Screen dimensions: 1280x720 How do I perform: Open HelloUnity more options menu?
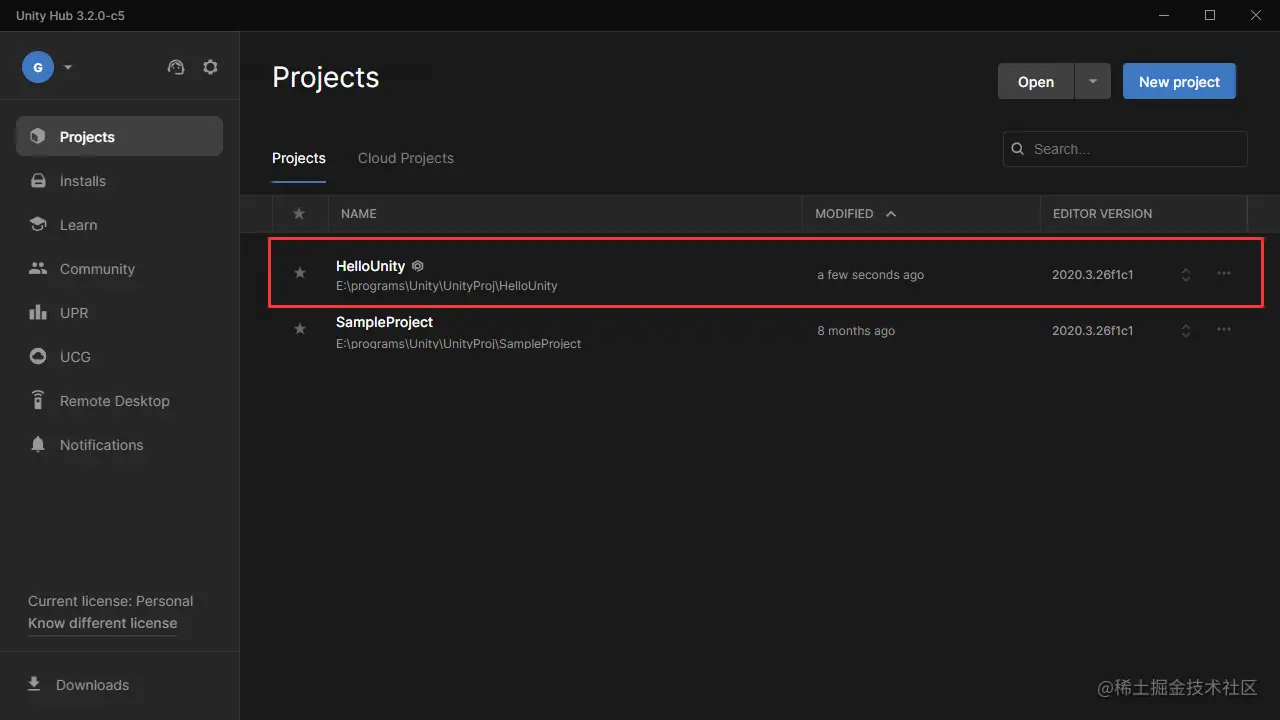pos(1224,273)
